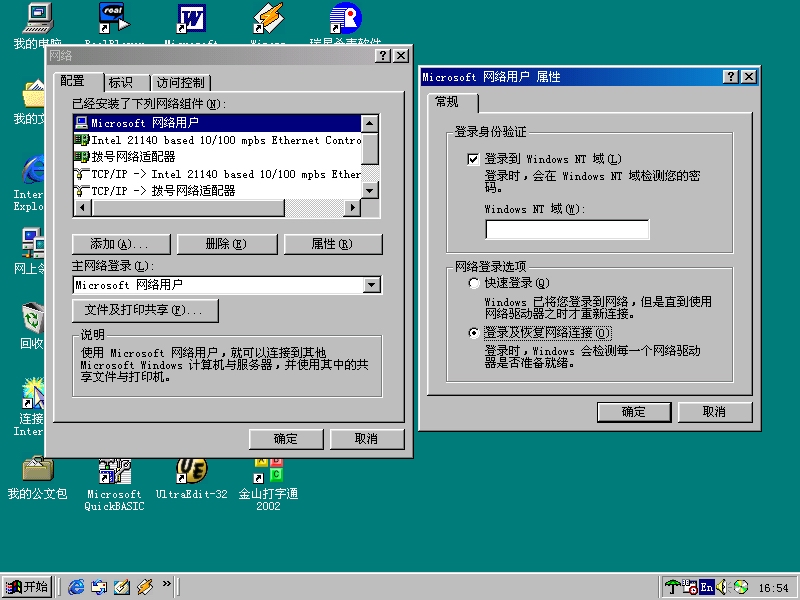
Task: Toggle 登录到 Windows NT 域 checkbox
Action: 473,159
